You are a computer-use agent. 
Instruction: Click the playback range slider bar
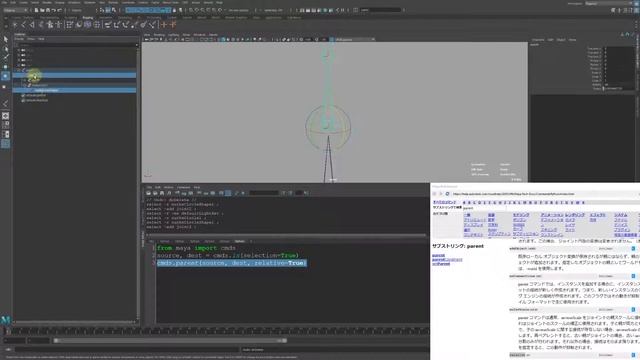click(x=170, y=340)
